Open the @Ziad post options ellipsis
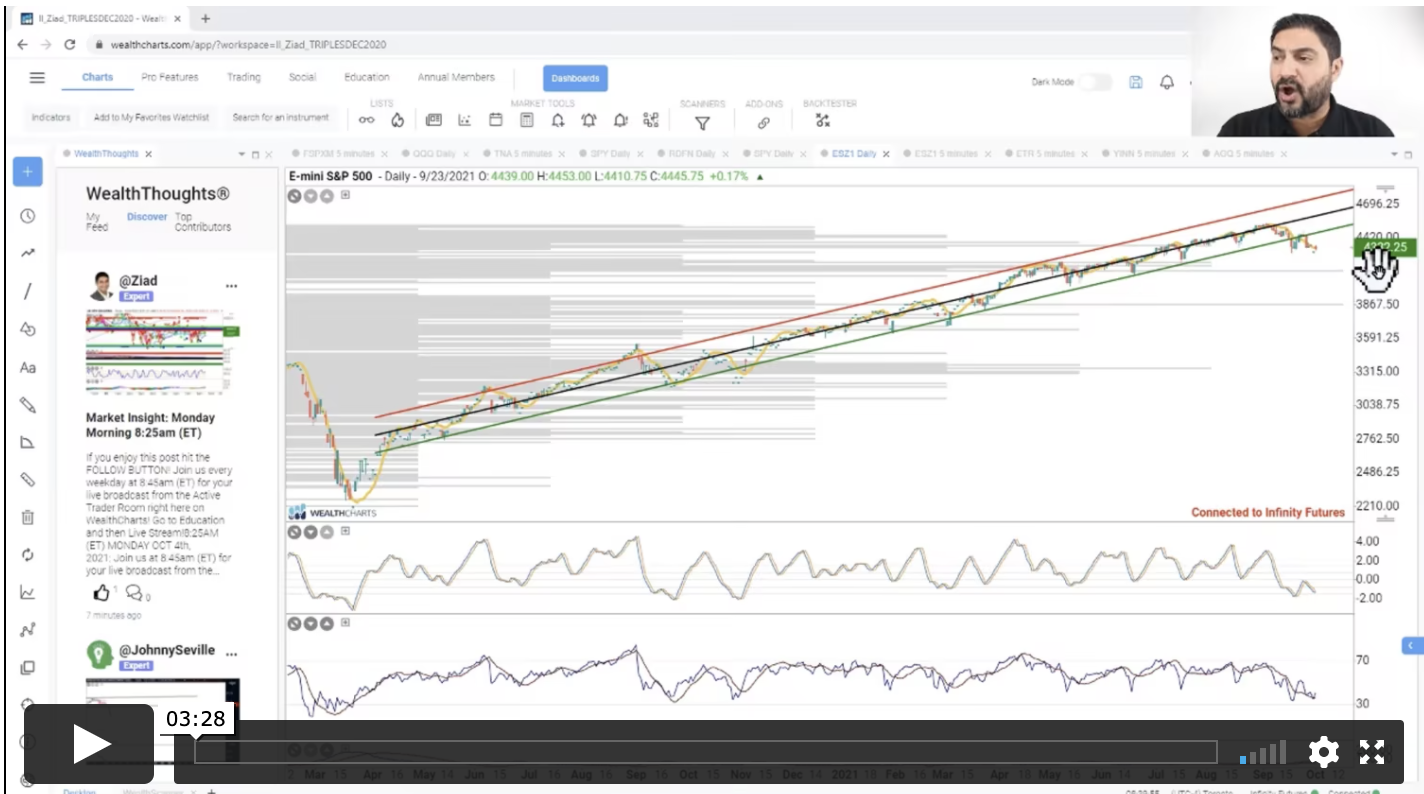Image resolution: width=1424 pixels, height=794 pixels. (231, 286)
